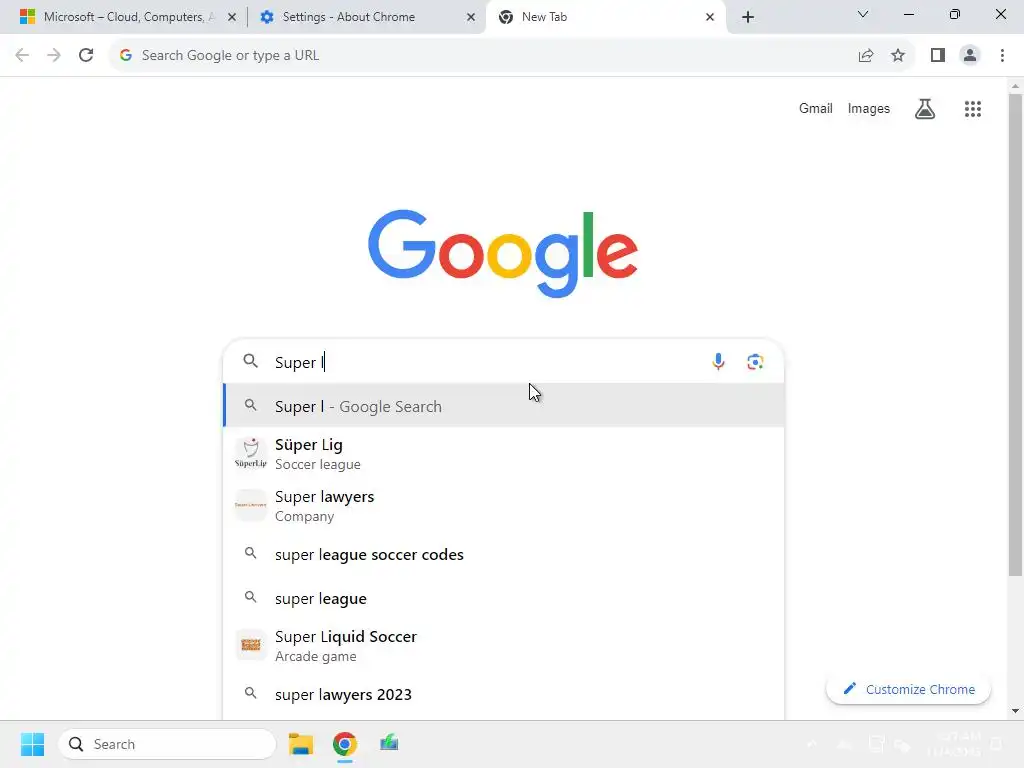This screenshot has height=768, width=1024.
Task: Click the forward navigation arrow
Action: point(54,56)
